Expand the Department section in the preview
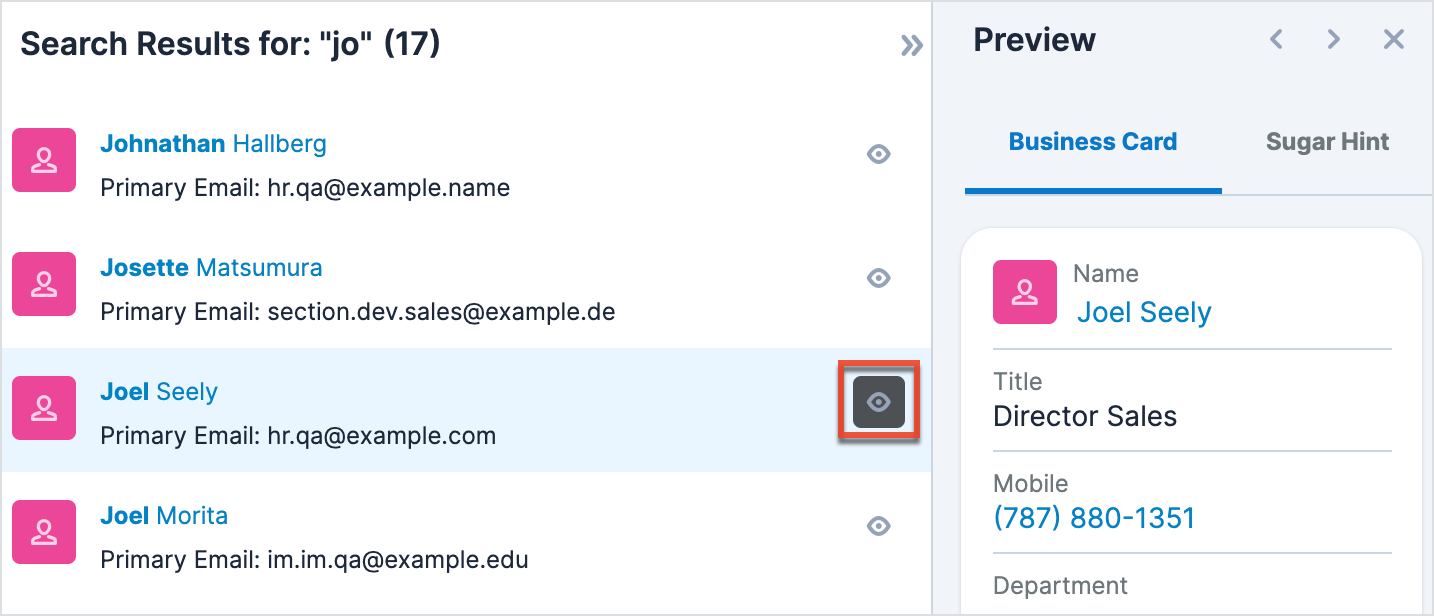1434x616 pixels. pyautogui.click(x=1060, y=585)
